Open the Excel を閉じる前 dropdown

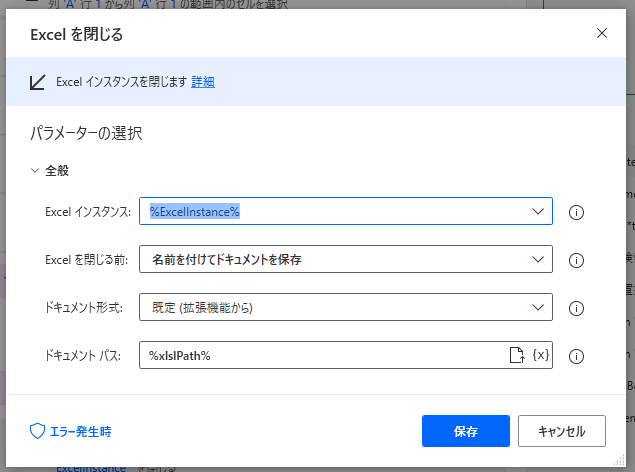pyautogui.click(x=538, y=259)
